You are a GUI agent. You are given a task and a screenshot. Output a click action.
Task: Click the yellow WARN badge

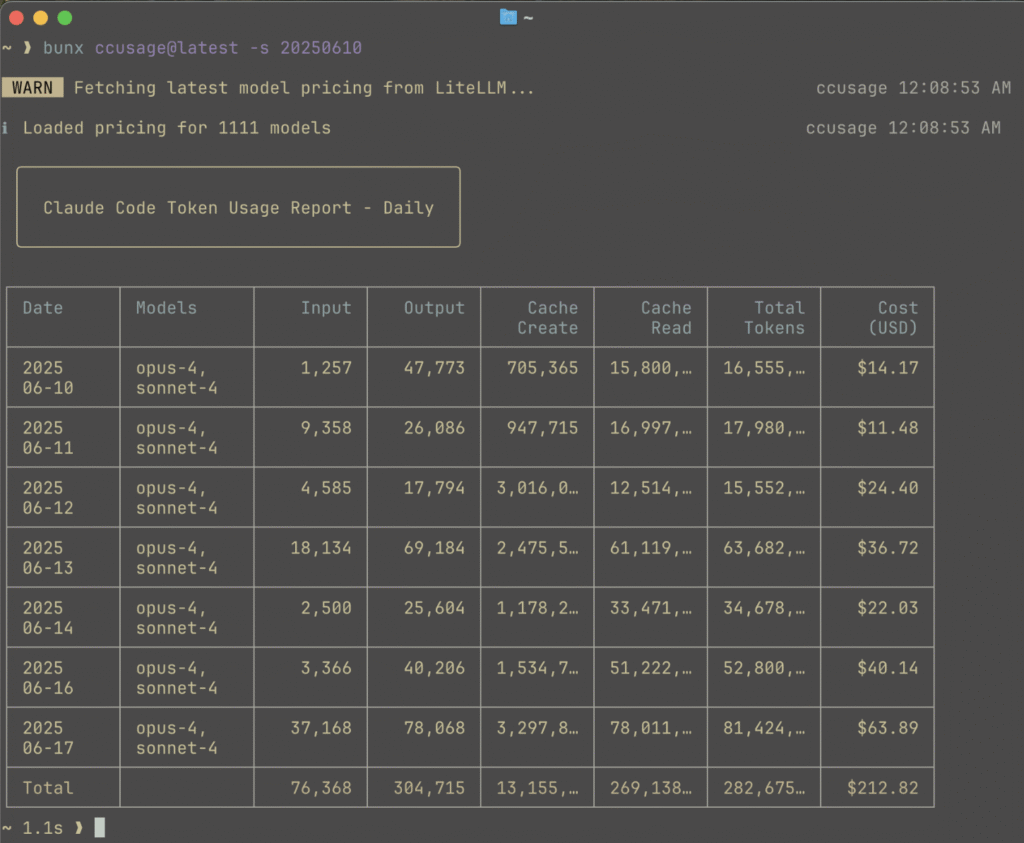[x=33, y=88]
